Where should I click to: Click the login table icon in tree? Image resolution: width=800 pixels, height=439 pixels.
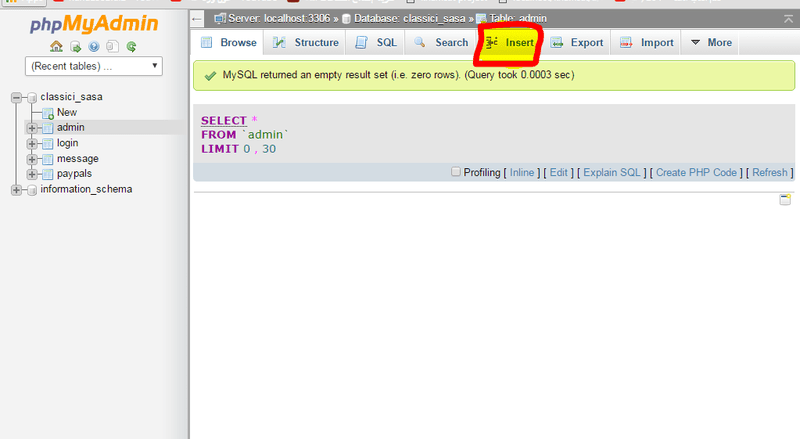47,143
